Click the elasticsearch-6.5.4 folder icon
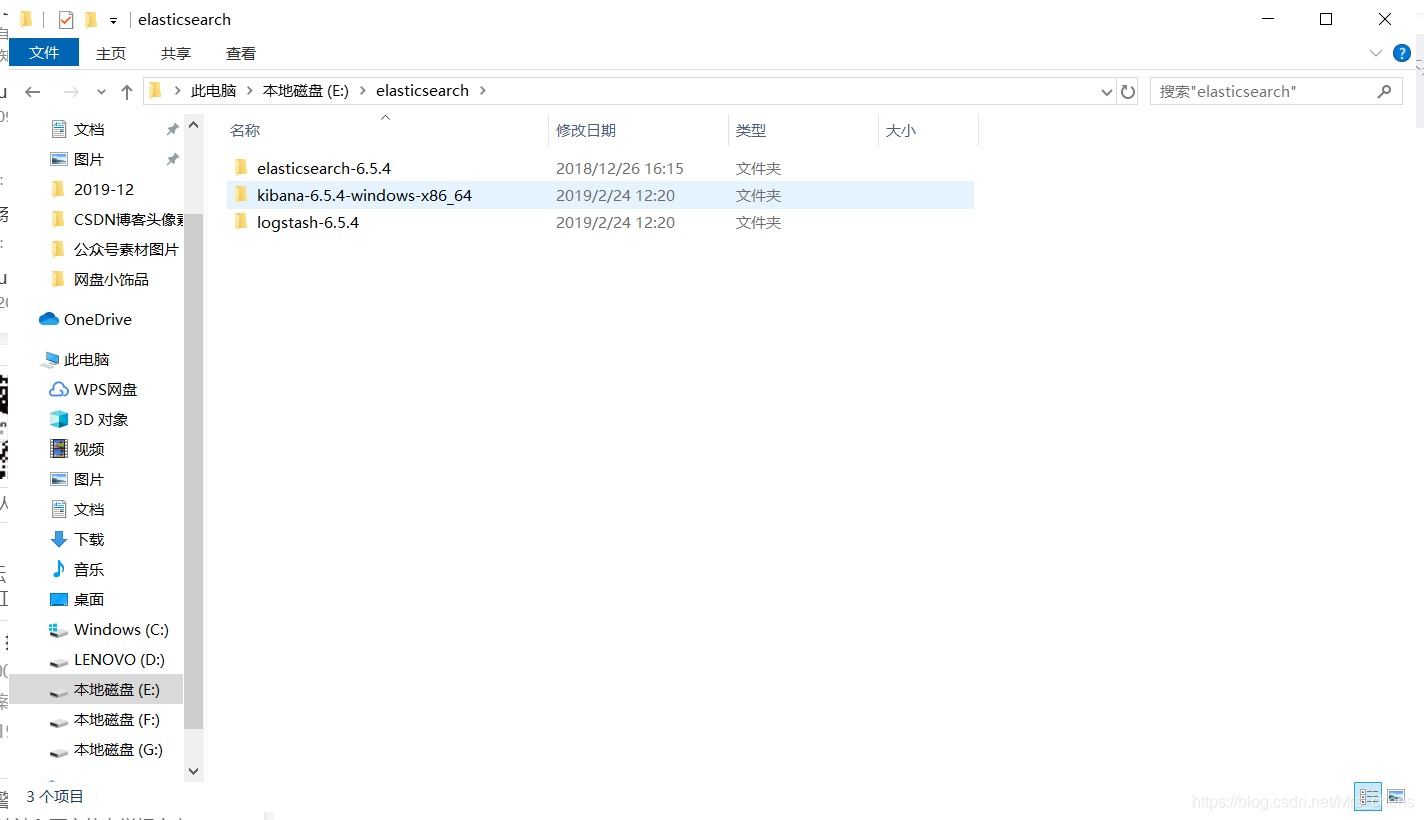The height and width of the screenshot is (820, 1424). (240, 167)
